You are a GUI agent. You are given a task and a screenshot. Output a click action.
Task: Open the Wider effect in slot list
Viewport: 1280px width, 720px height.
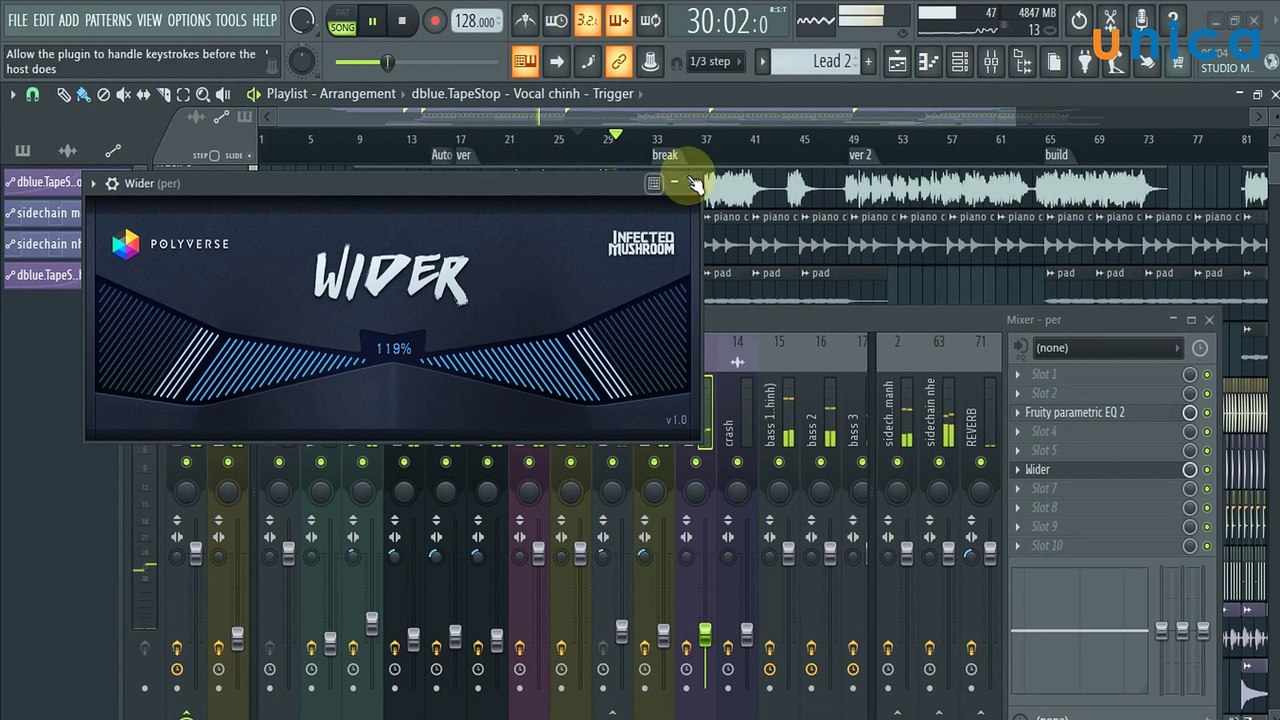[1037, 469]
